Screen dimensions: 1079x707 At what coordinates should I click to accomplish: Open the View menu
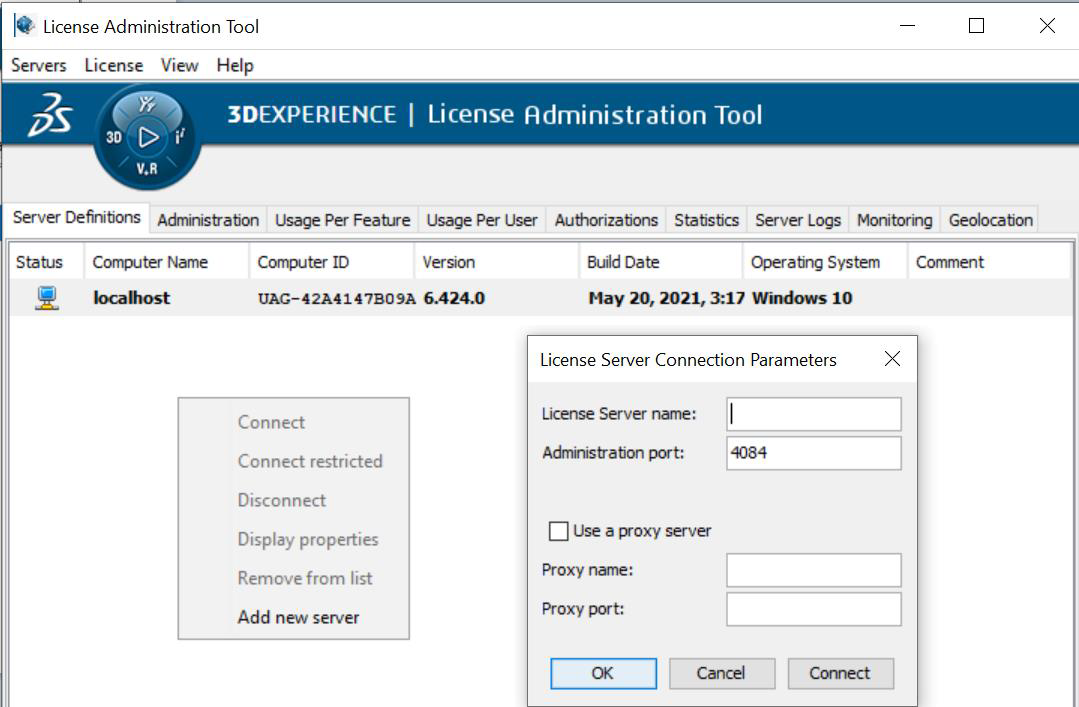[180, 65]
